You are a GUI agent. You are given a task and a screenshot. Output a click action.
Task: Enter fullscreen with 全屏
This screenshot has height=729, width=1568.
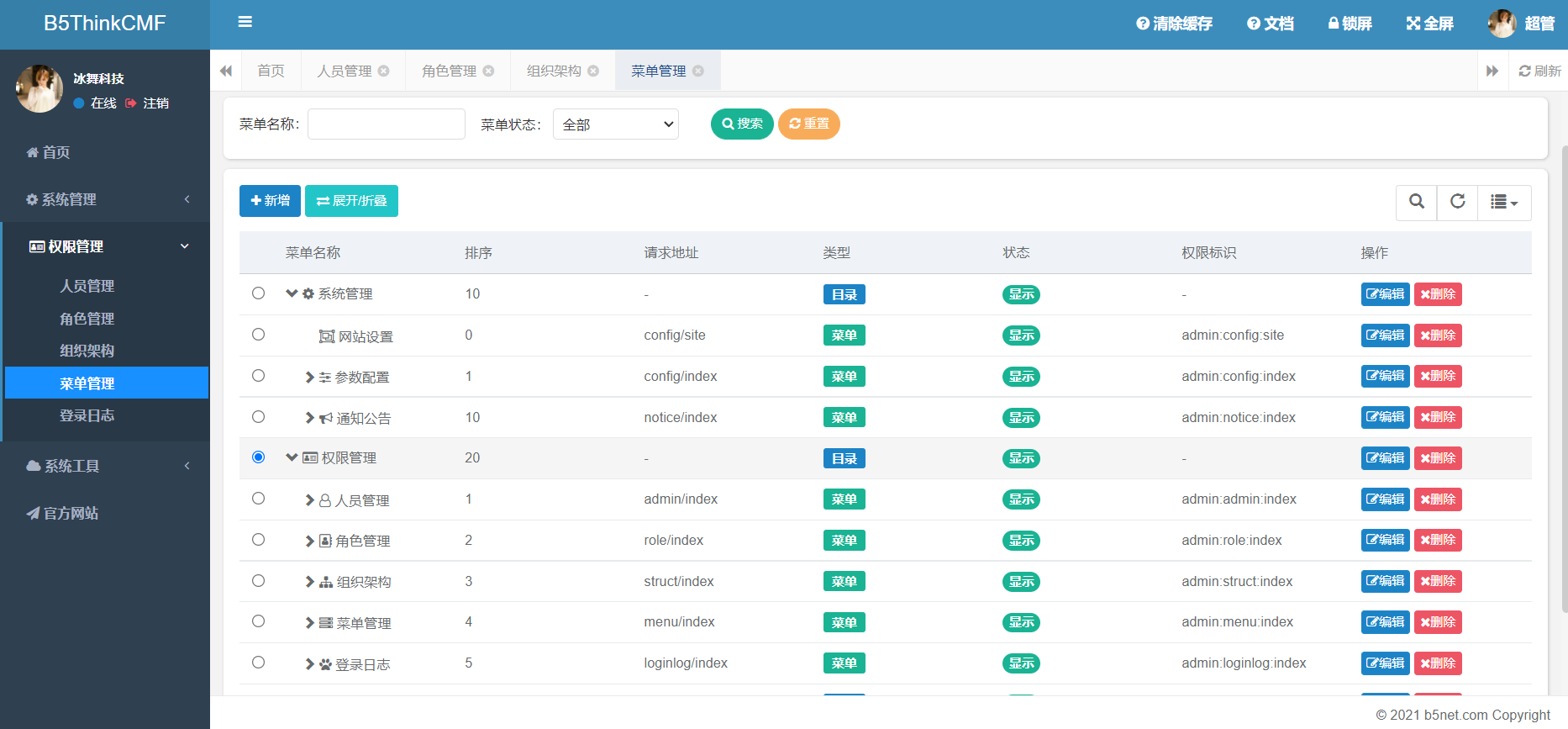1429,24
